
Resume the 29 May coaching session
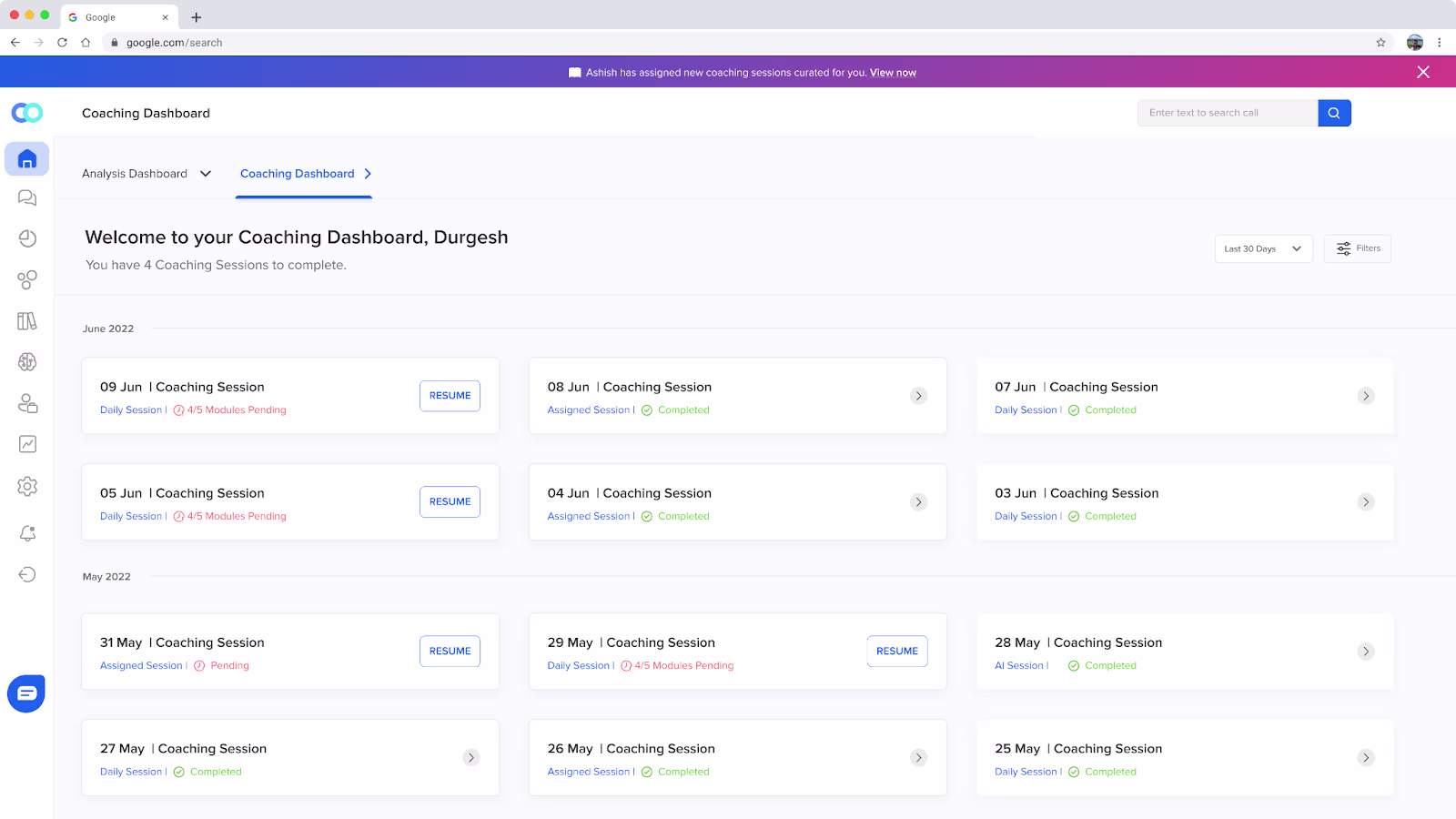[897, 652]
